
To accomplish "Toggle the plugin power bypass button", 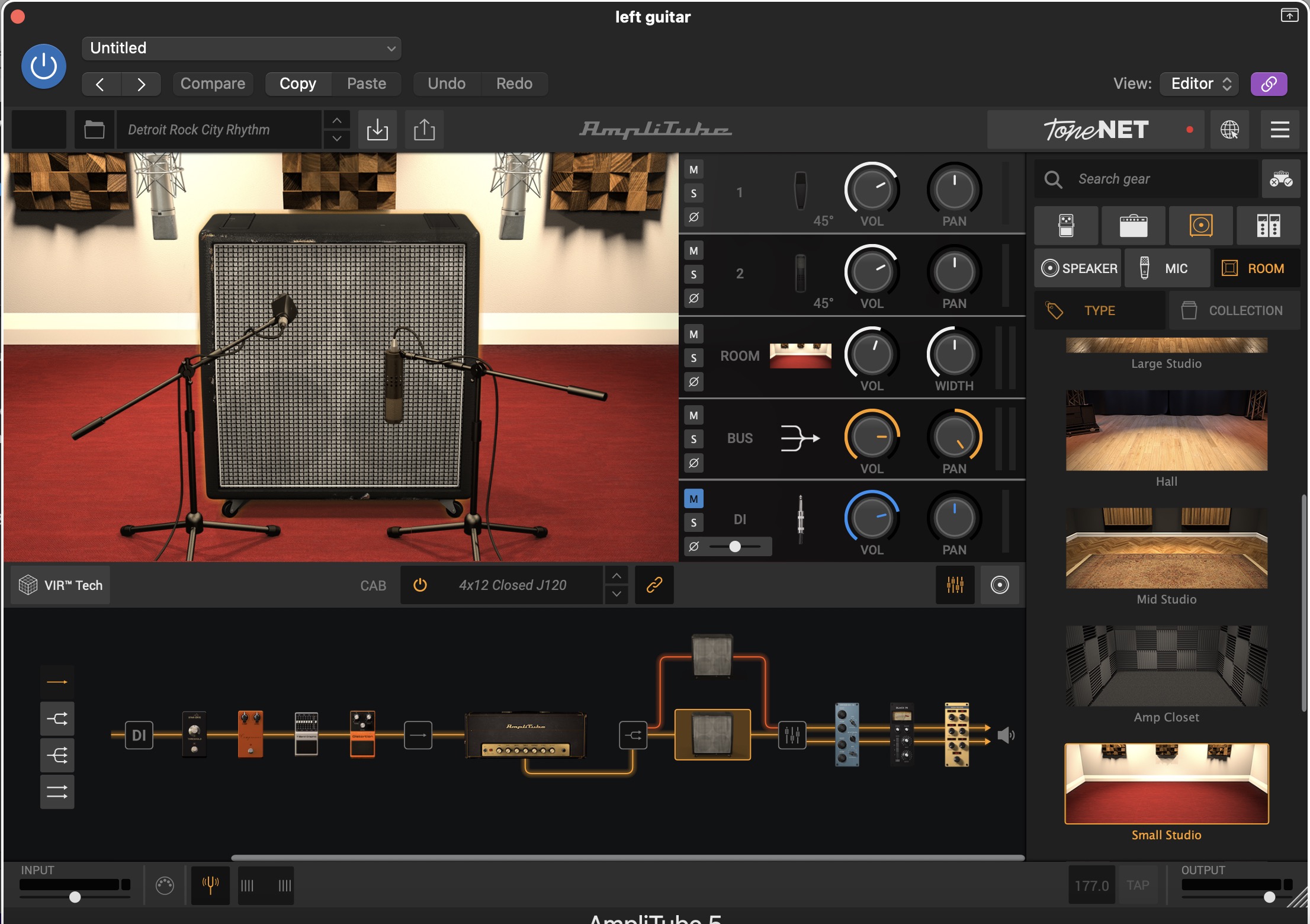I will [43, 66].
